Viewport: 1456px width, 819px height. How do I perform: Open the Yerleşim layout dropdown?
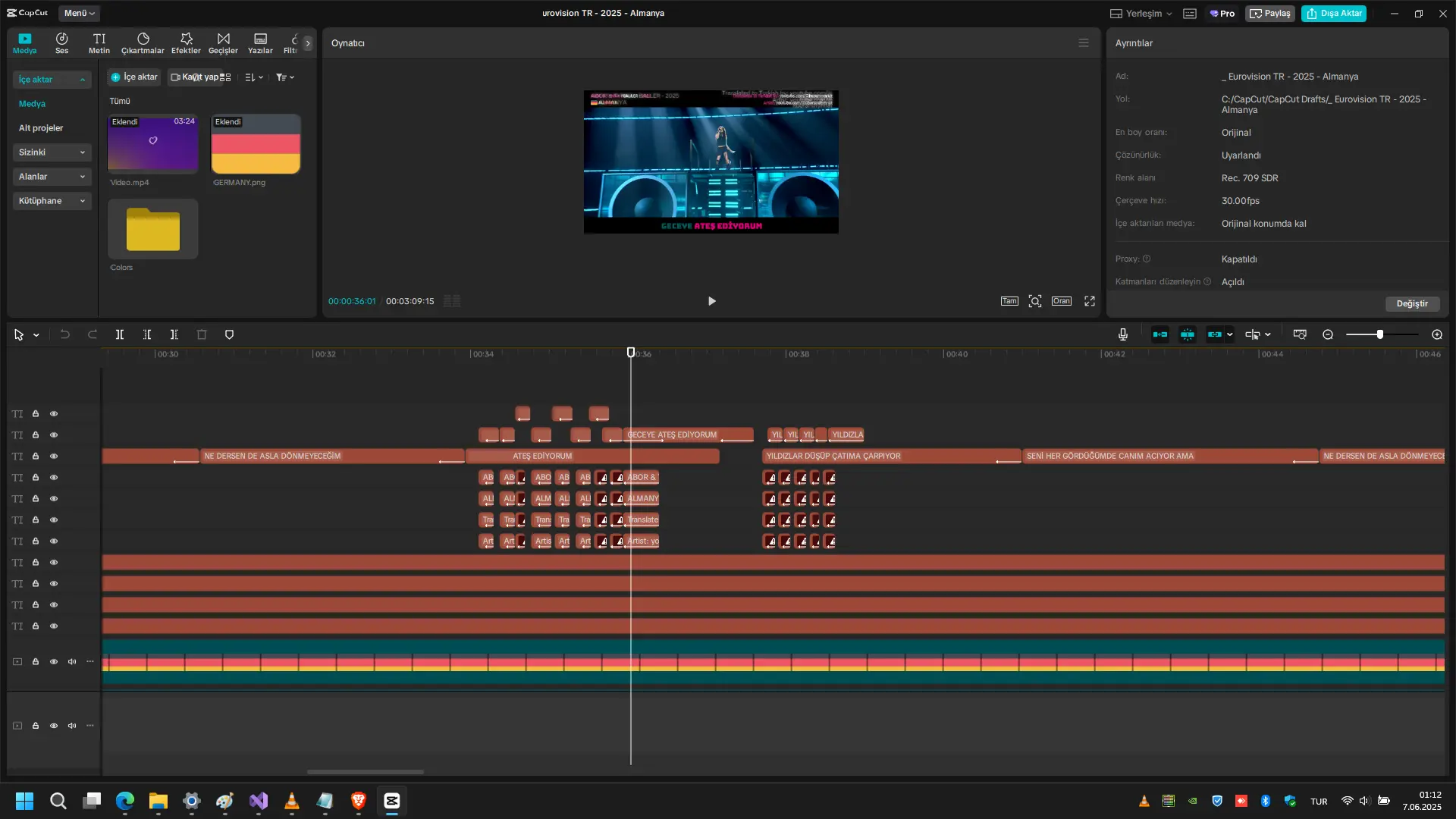coord(1141,14)
